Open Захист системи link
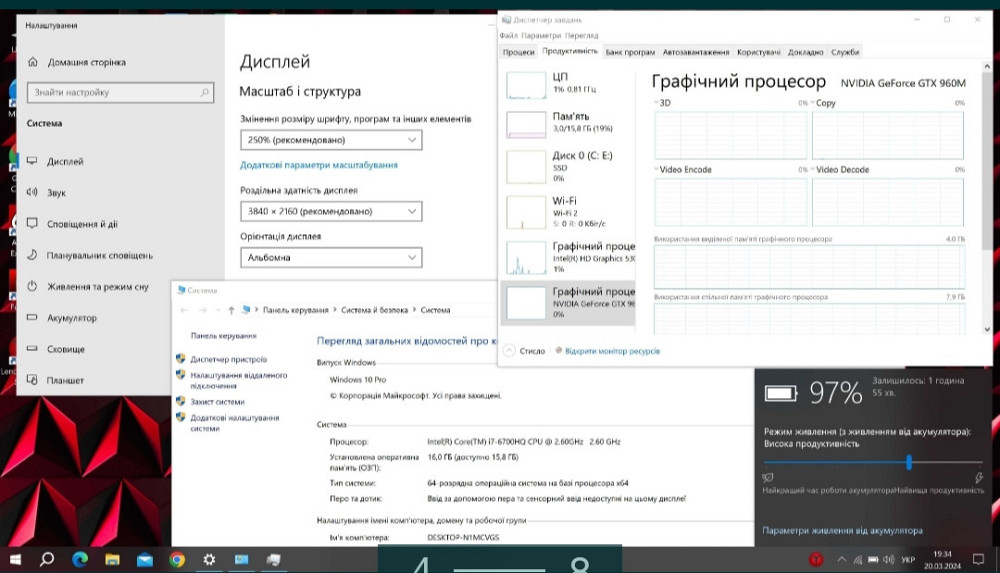The height and width of the screenshot is (573, 1000). click(x=217, y=402)
